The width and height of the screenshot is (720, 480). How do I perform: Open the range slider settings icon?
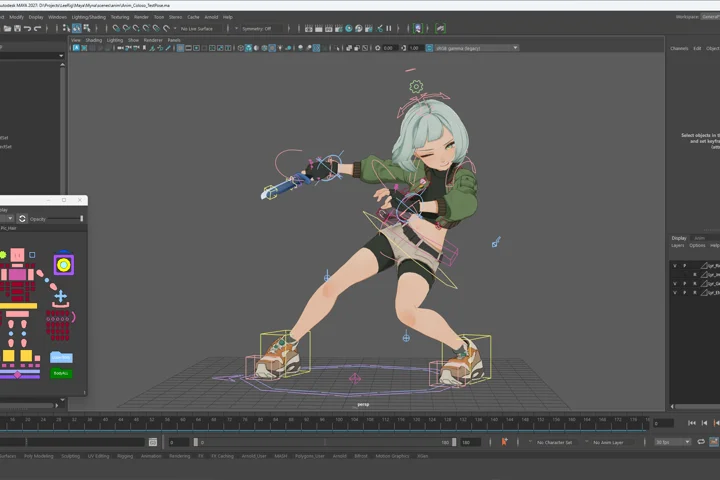(153, 442)
